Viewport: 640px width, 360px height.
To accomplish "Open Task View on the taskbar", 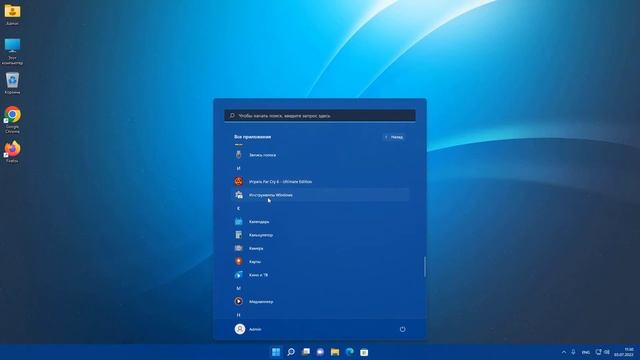I will tap(306, 352).
